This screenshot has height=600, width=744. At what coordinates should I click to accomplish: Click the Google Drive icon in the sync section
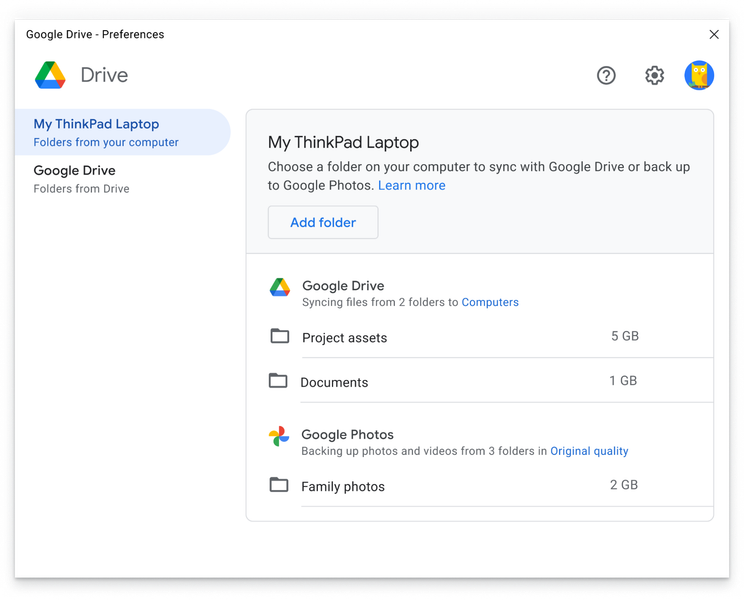pyautogui.click(x=280, y=287)
